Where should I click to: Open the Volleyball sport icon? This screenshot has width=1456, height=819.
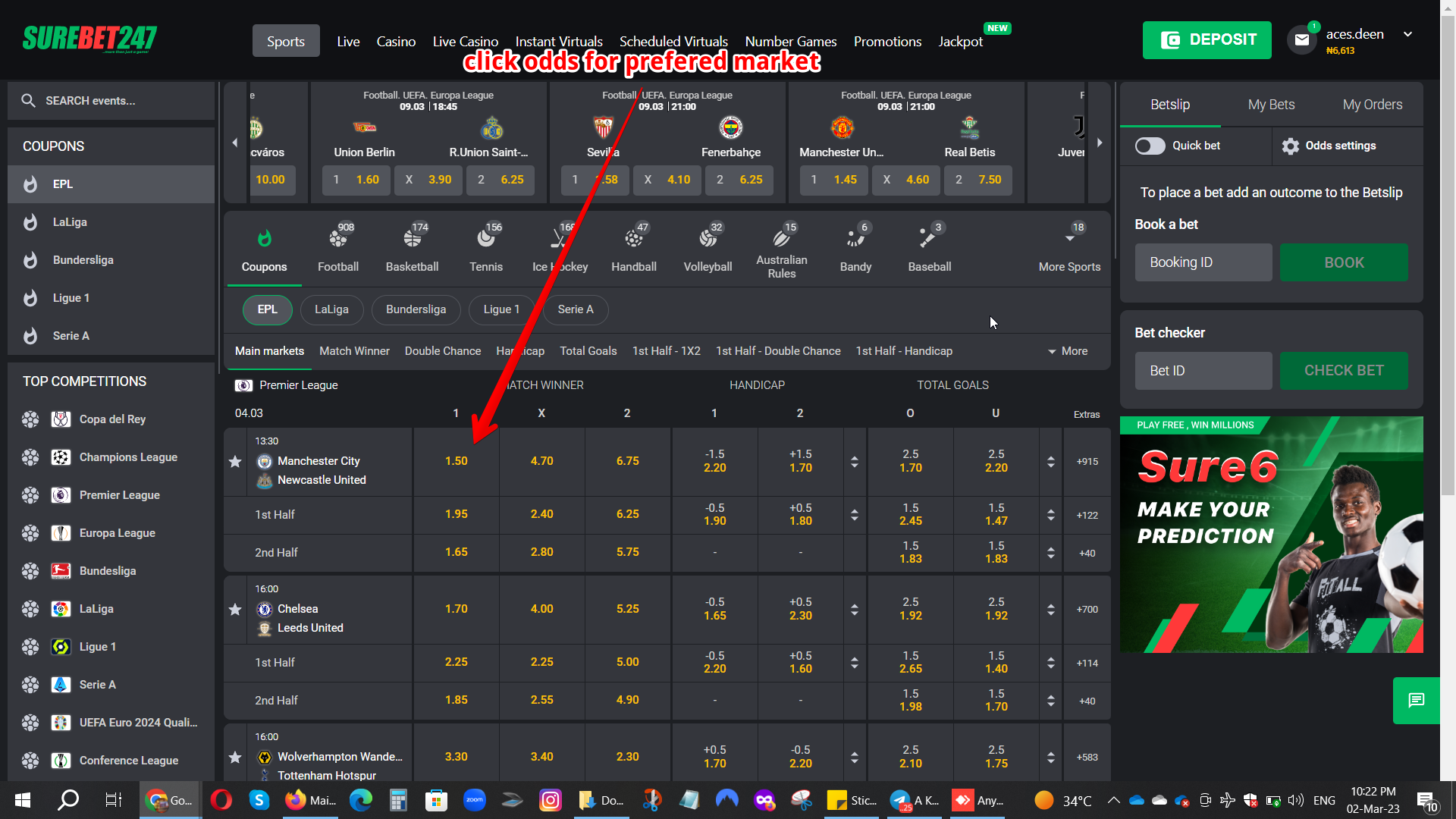[x=708, y=239]
